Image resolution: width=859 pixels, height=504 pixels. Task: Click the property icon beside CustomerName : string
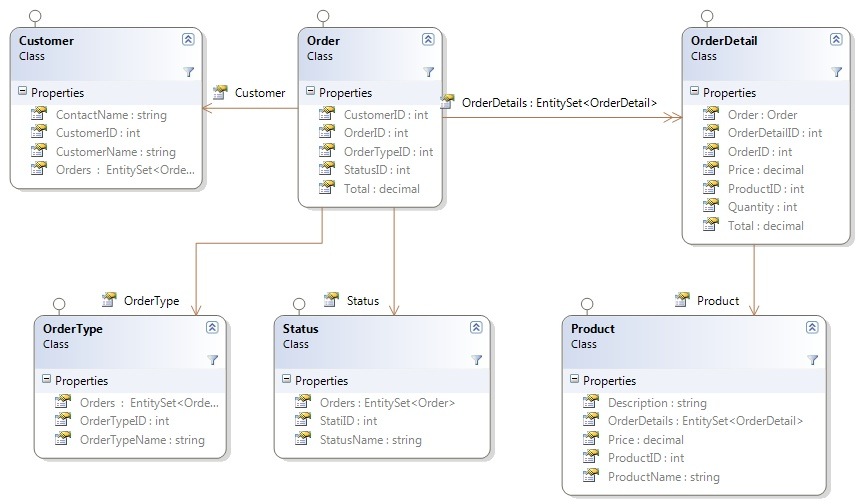pyautogui.click(x=39, y=150)
